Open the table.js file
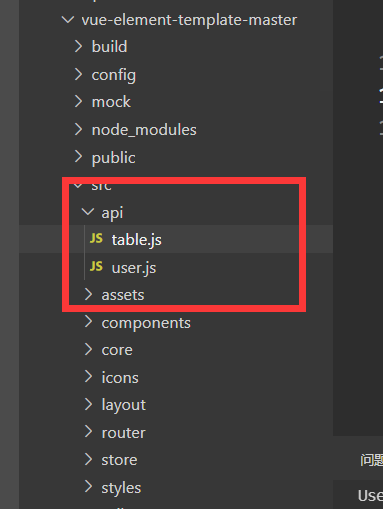Image resolution: width=383 pixels, height=509 pixels. pos(137,240)
